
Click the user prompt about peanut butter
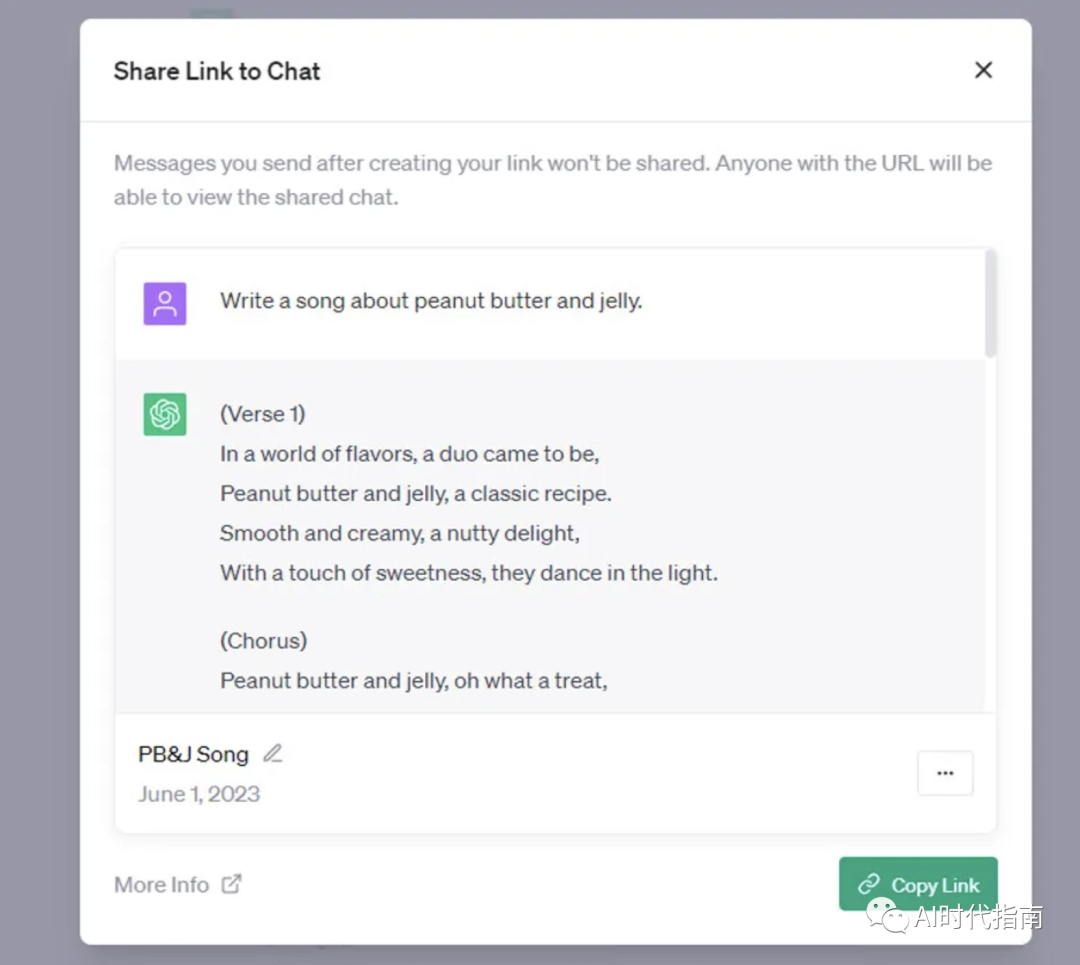pyautogui.click(x=431, y=301)
